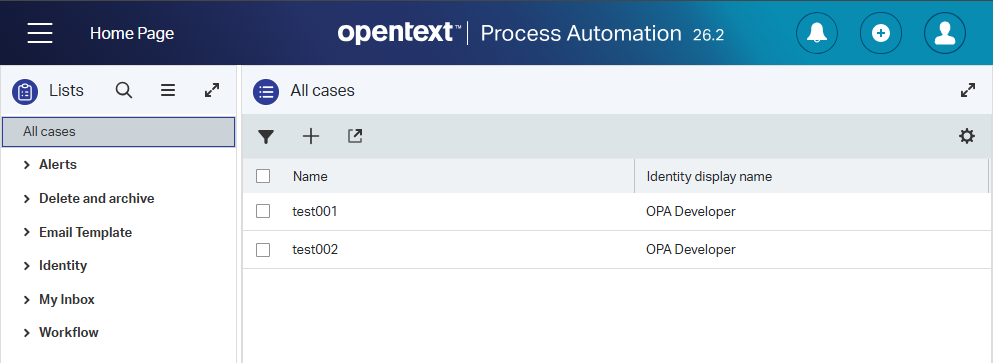Viewport: 993px width, 363px height.
Task: Search the Lists panel with magnifier icon
Action: pyautogui.click(x=124, y=91)
